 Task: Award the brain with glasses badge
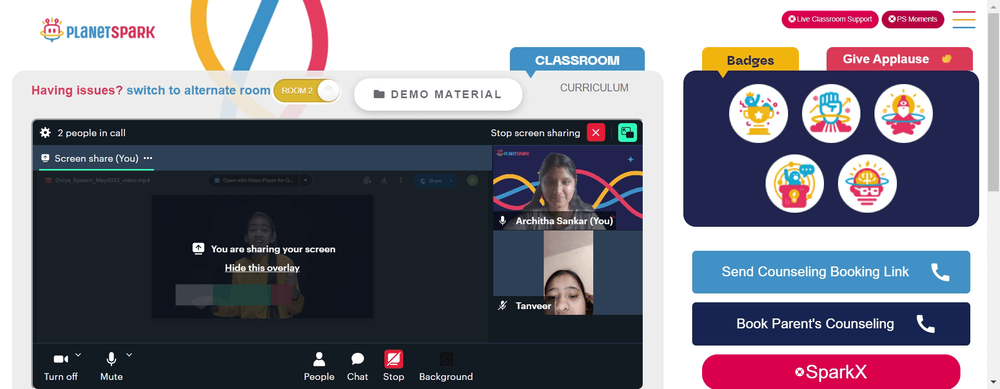click(867, 184)
